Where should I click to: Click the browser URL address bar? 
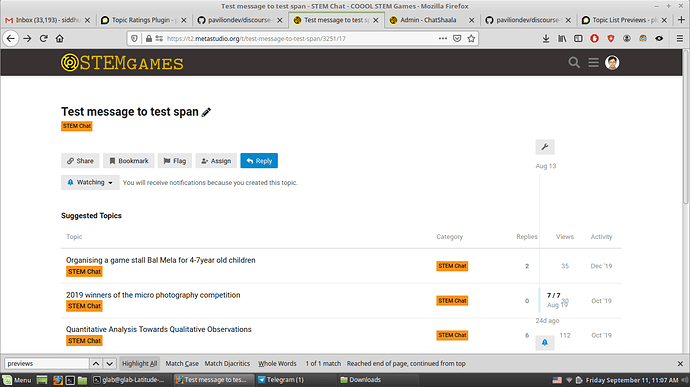click(x=301, y=39)
